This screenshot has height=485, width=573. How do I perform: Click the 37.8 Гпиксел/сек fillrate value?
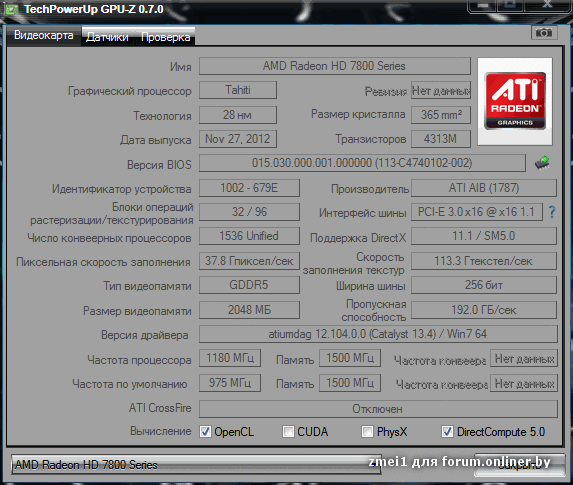pyautogui.click(x=249, y=261)
